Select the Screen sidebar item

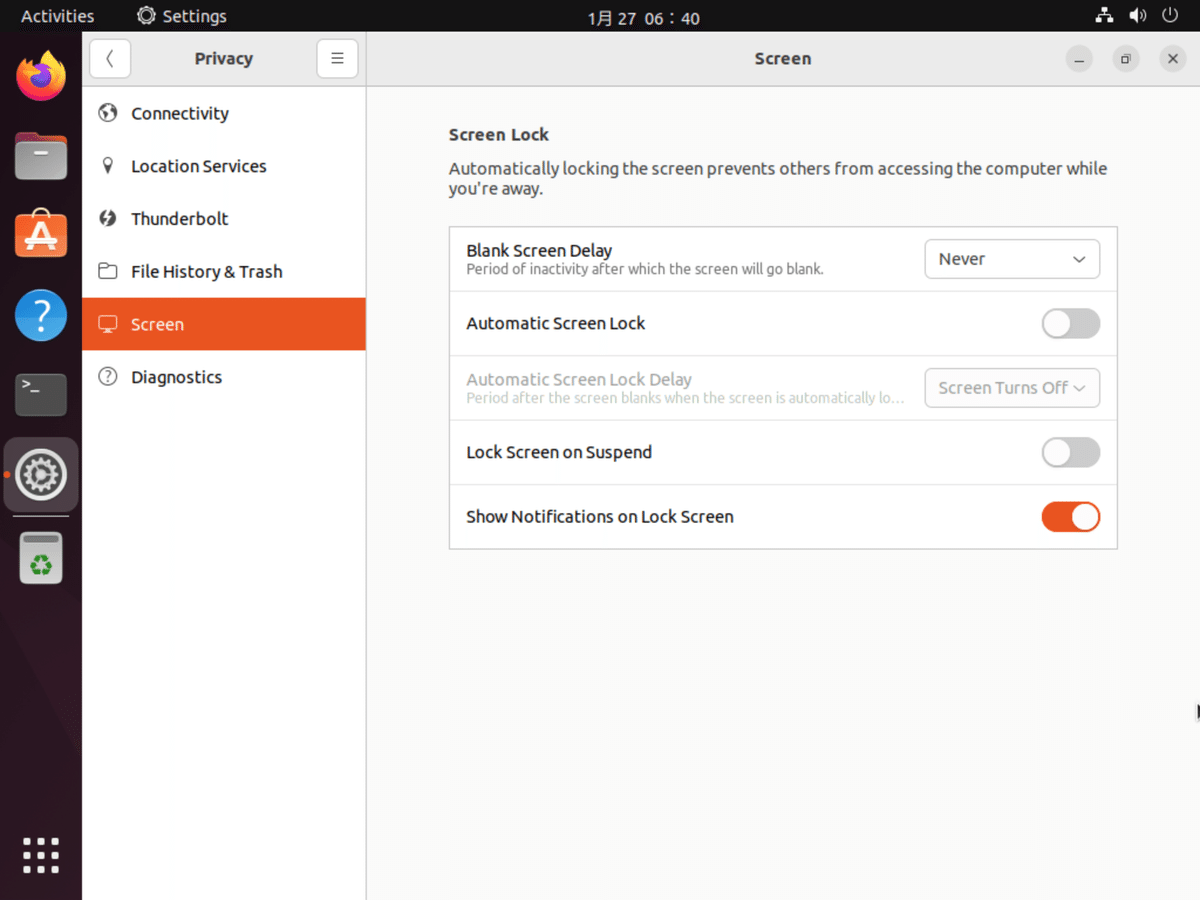[x=224, y=324]
